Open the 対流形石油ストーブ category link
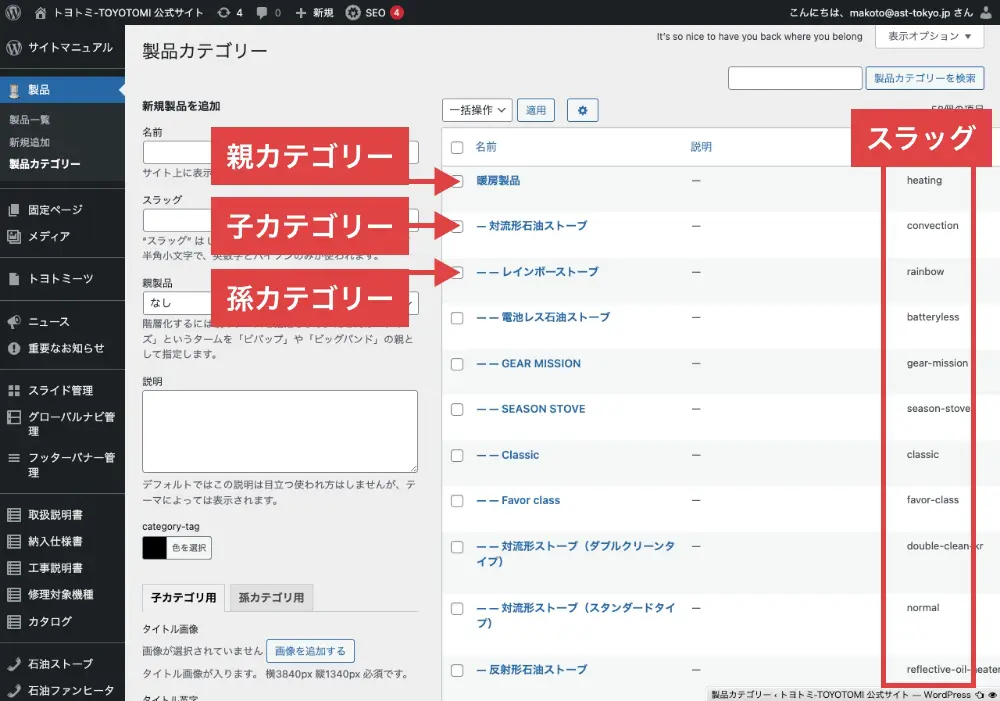Viewport: 1000px width, 701px height. 532,226
